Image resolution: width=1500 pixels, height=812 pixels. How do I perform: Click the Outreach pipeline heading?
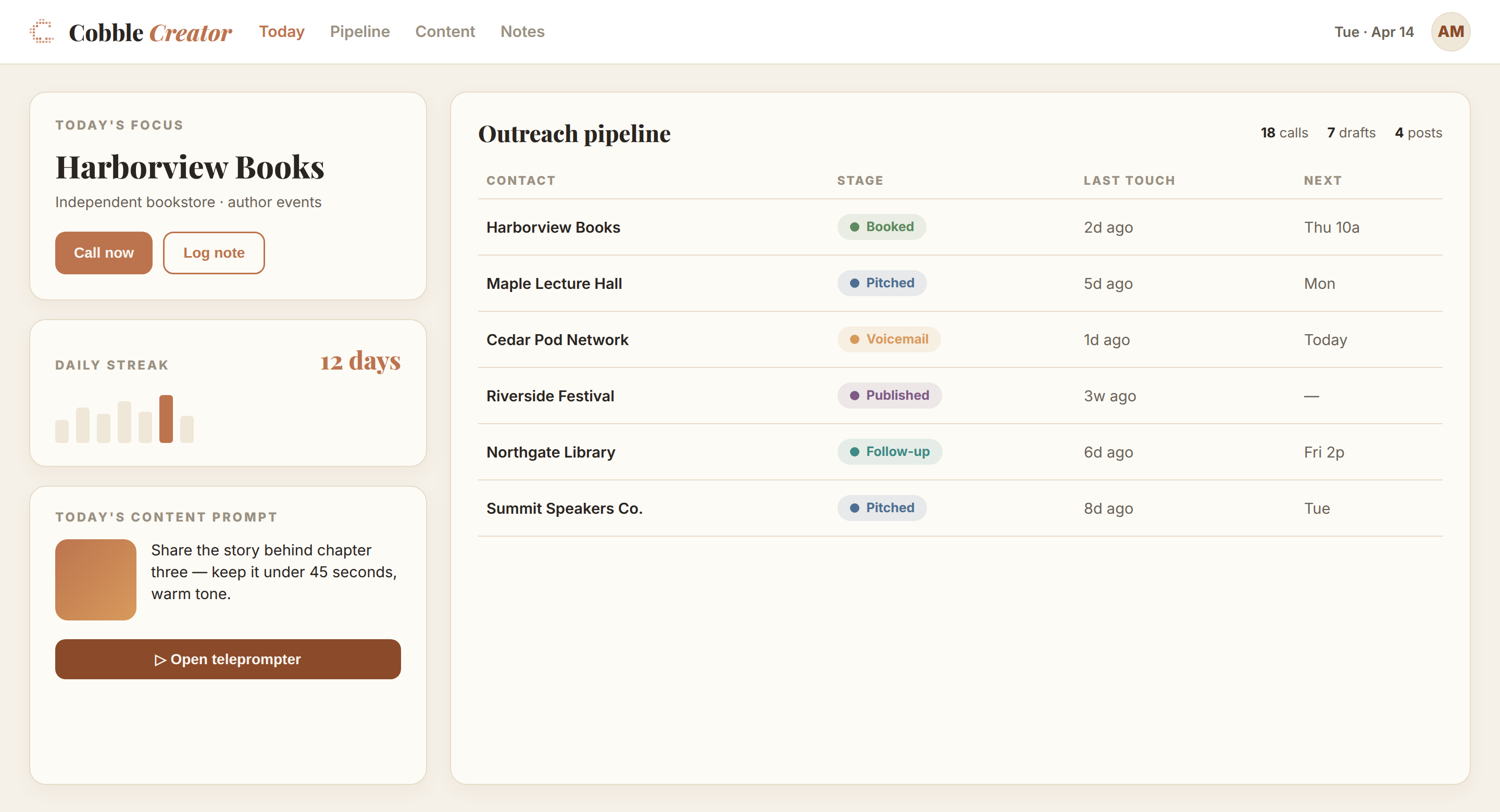tap(574, 134)
